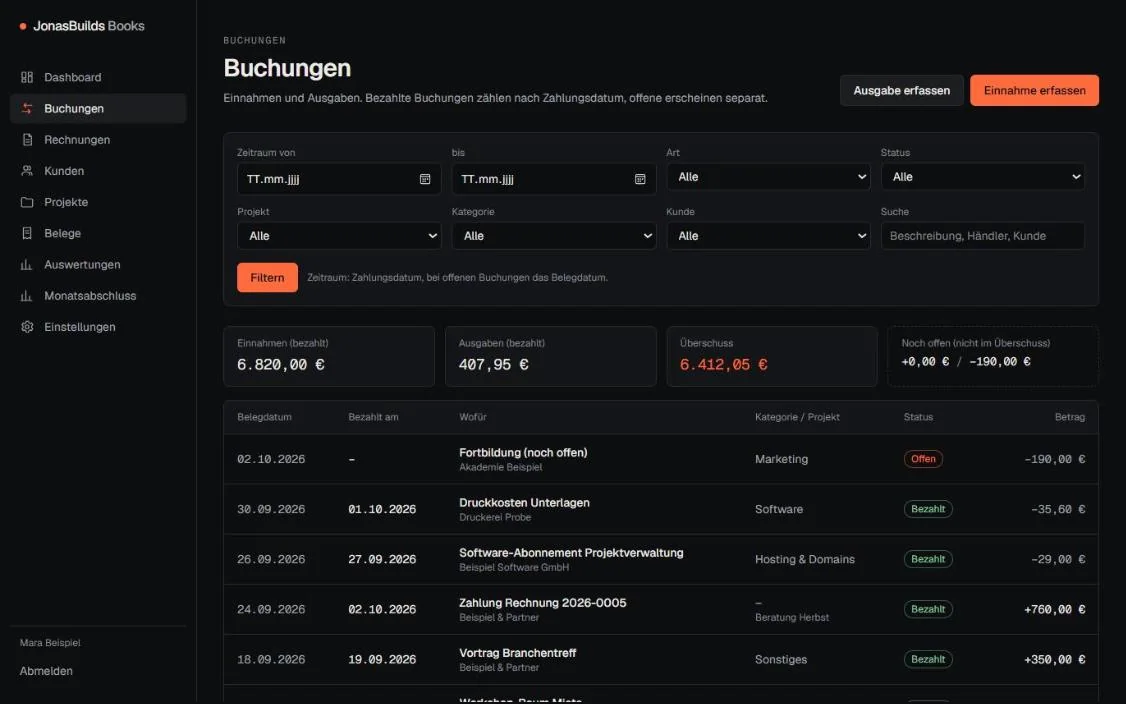Click the Monatsabschluss chart icon
The image size is (1126, 704).
click(x=27, y=296)
